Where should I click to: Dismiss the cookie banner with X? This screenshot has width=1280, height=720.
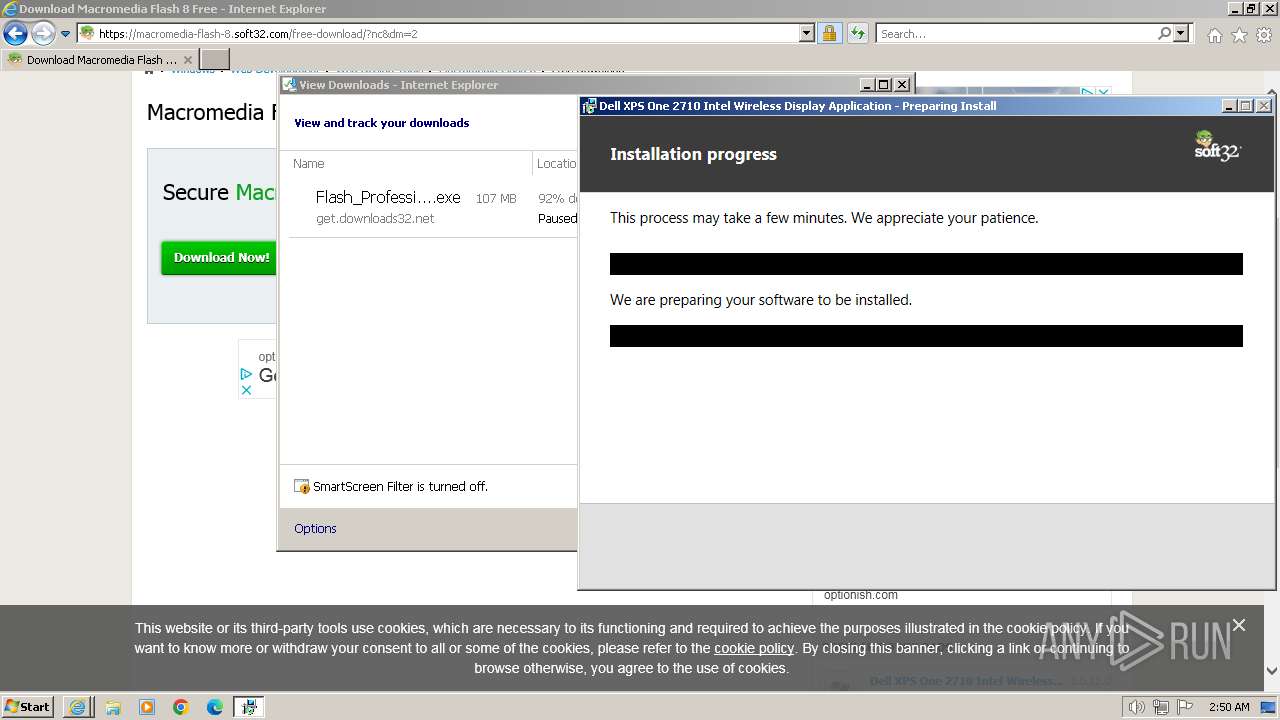tap(1239, 625)
